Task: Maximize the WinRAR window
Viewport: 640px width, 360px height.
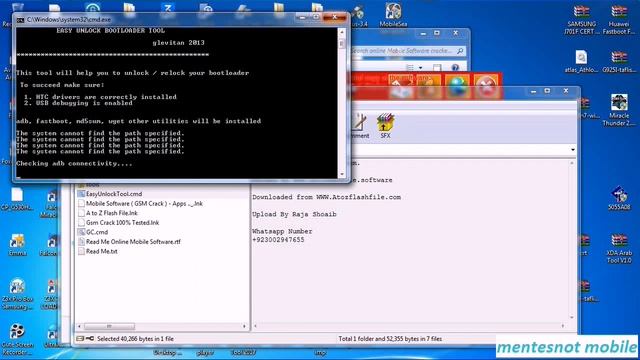Action: (x=547, y=91)
